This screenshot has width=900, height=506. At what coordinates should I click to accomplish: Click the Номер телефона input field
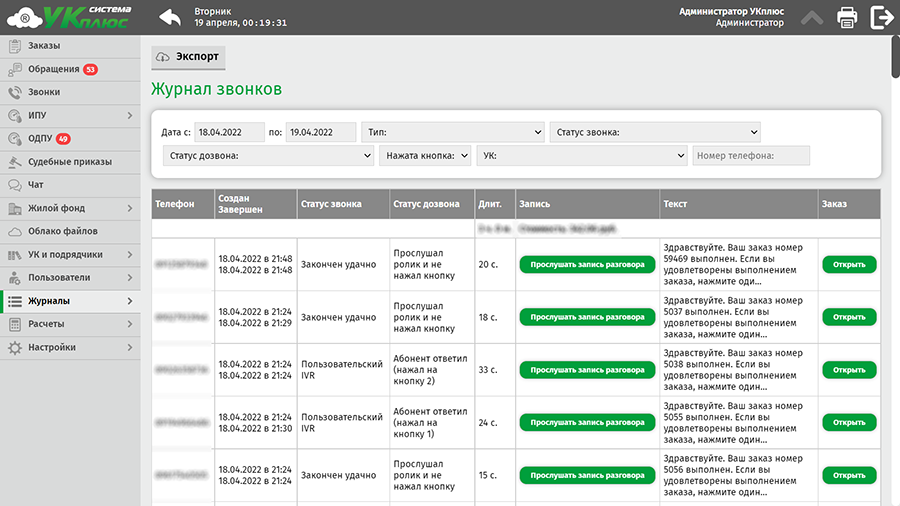pyautogui.click(x=751, y=155)
